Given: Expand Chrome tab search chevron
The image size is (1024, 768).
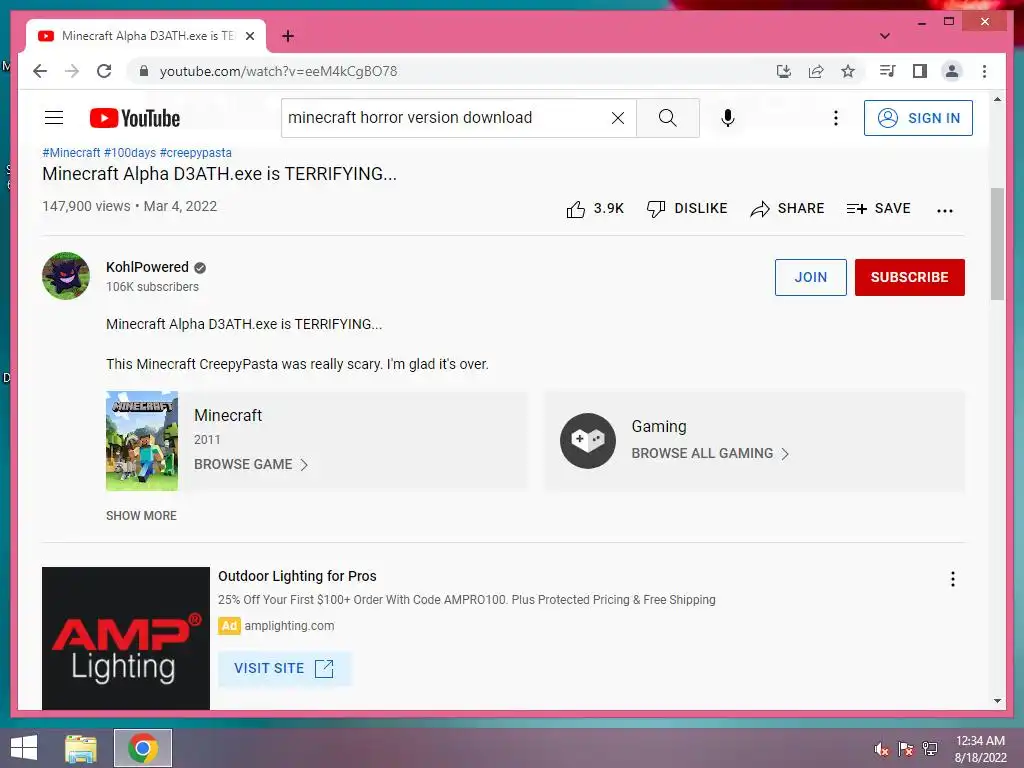Looking at the screenshot, I should tap(885, 36).
